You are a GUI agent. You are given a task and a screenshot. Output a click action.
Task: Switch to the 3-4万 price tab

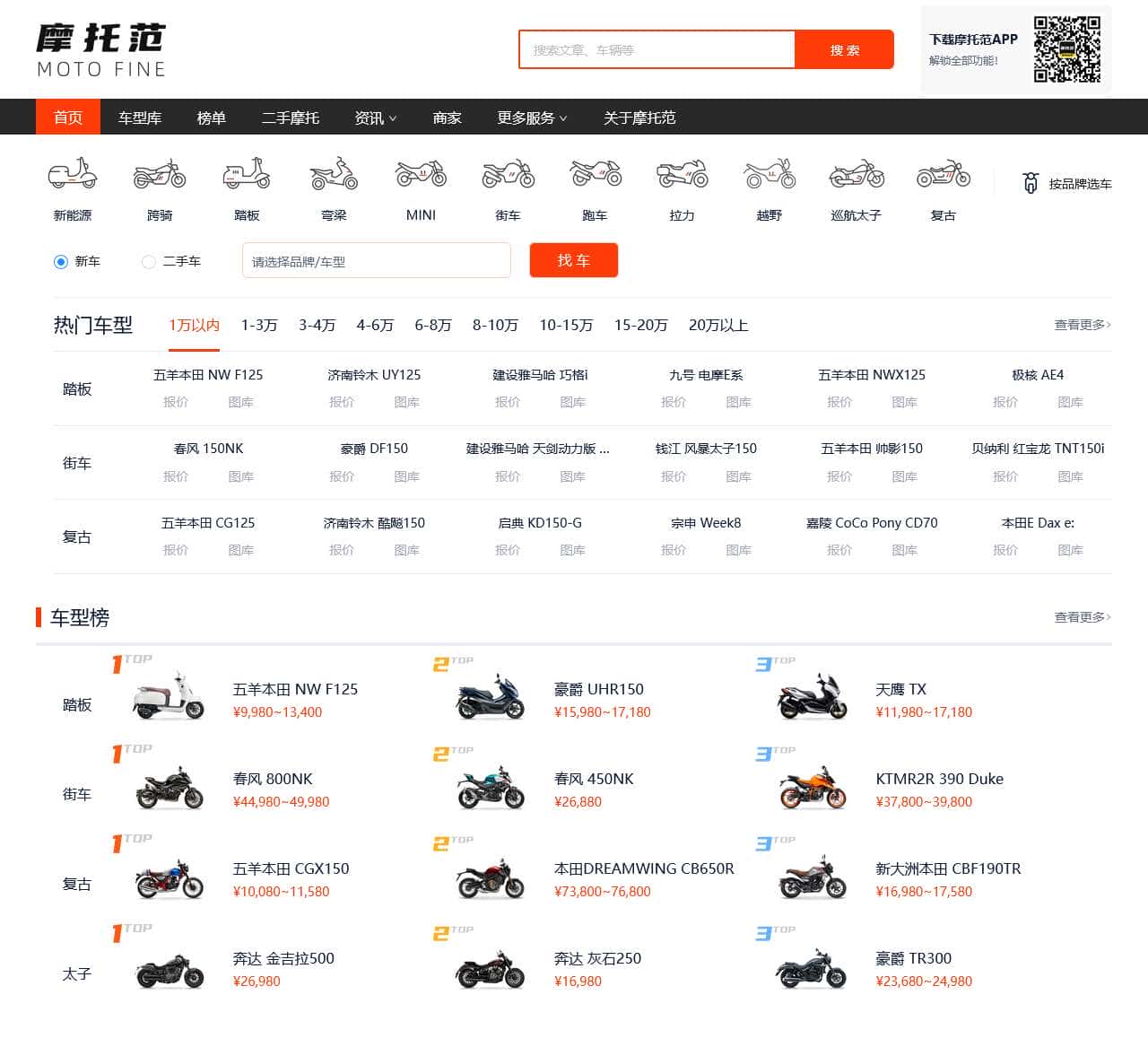(x=317, y=325)
